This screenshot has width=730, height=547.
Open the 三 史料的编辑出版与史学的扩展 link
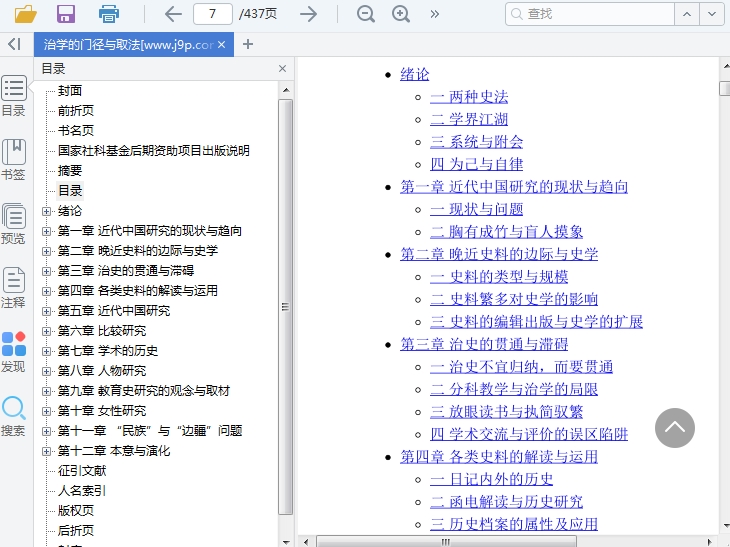(x=536, y=321)
